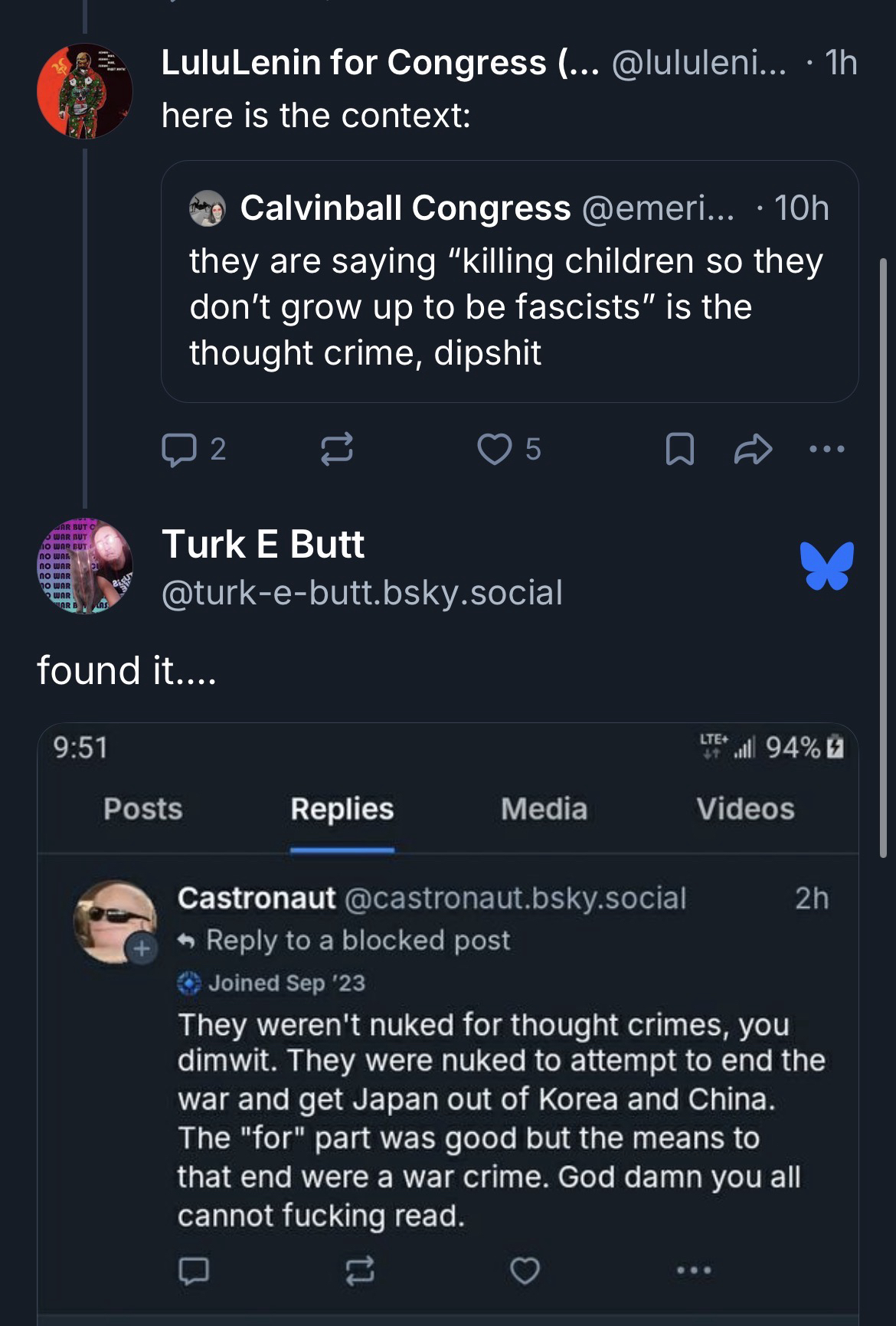
Task: Switch to the Videos tab
Action: (745, 809)
